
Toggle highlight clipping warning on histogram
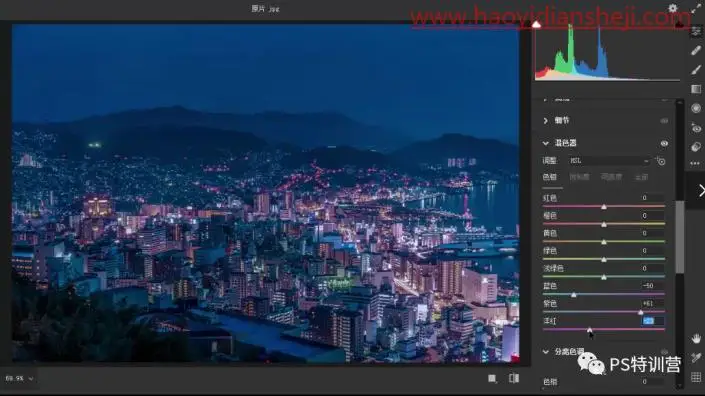(x=679, y=24)
